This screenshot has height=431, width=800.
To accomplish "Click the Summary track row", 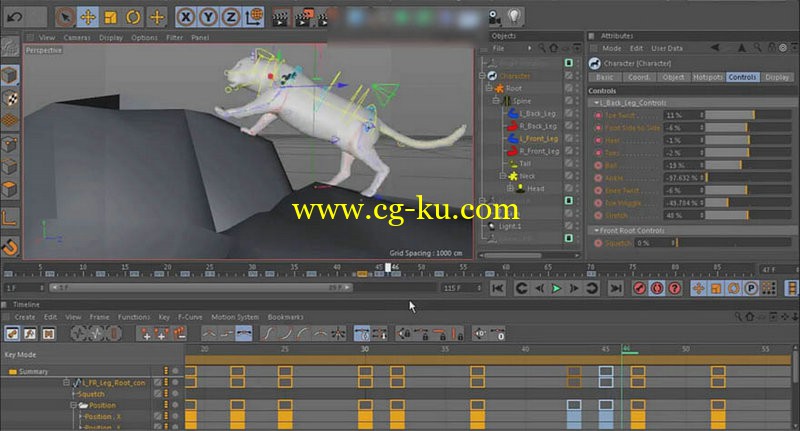I will click(x=92, y=371).
